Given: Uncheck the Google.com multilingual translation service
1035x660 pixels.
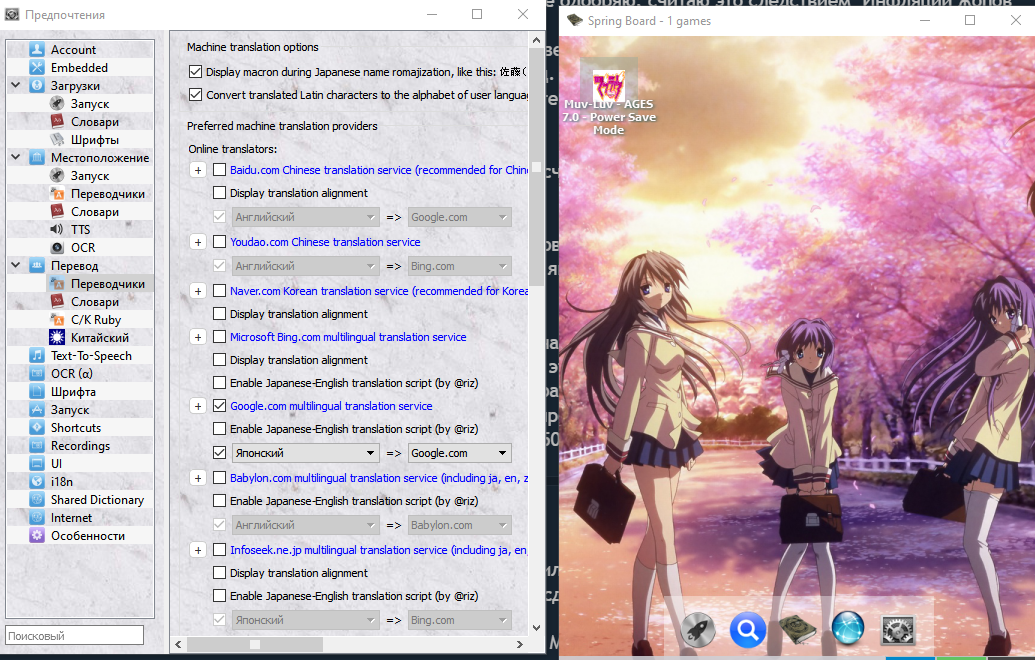Looking at the screenshot, I should click(x=220, y=406).
